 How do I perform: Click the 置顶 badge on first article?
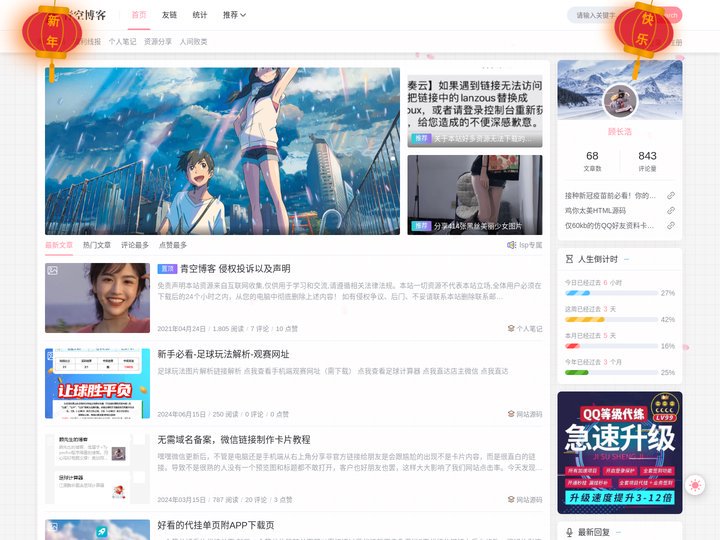167,269
